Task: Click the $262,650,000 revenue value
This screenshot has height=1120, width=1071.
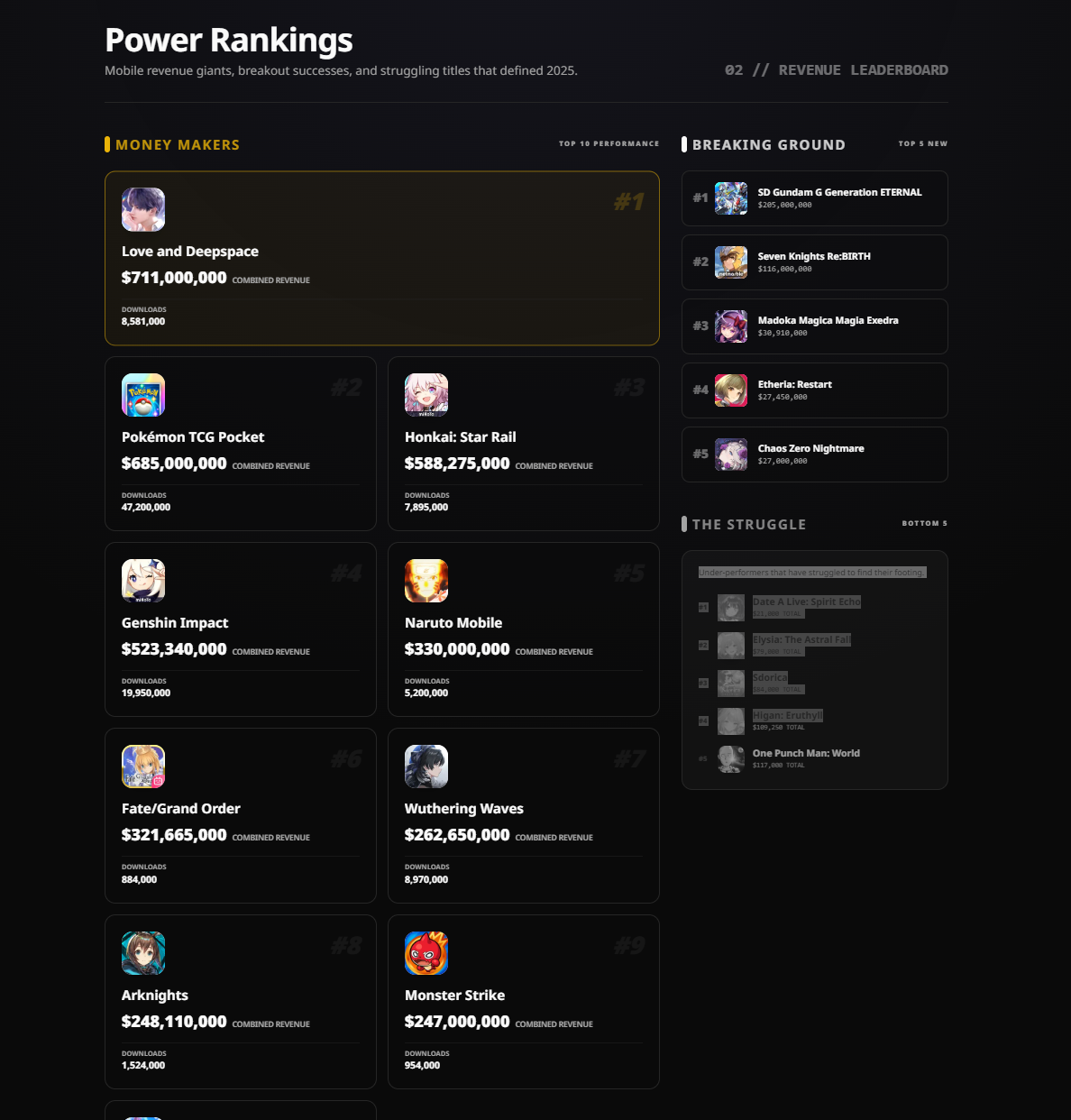Action: (457, 835)
